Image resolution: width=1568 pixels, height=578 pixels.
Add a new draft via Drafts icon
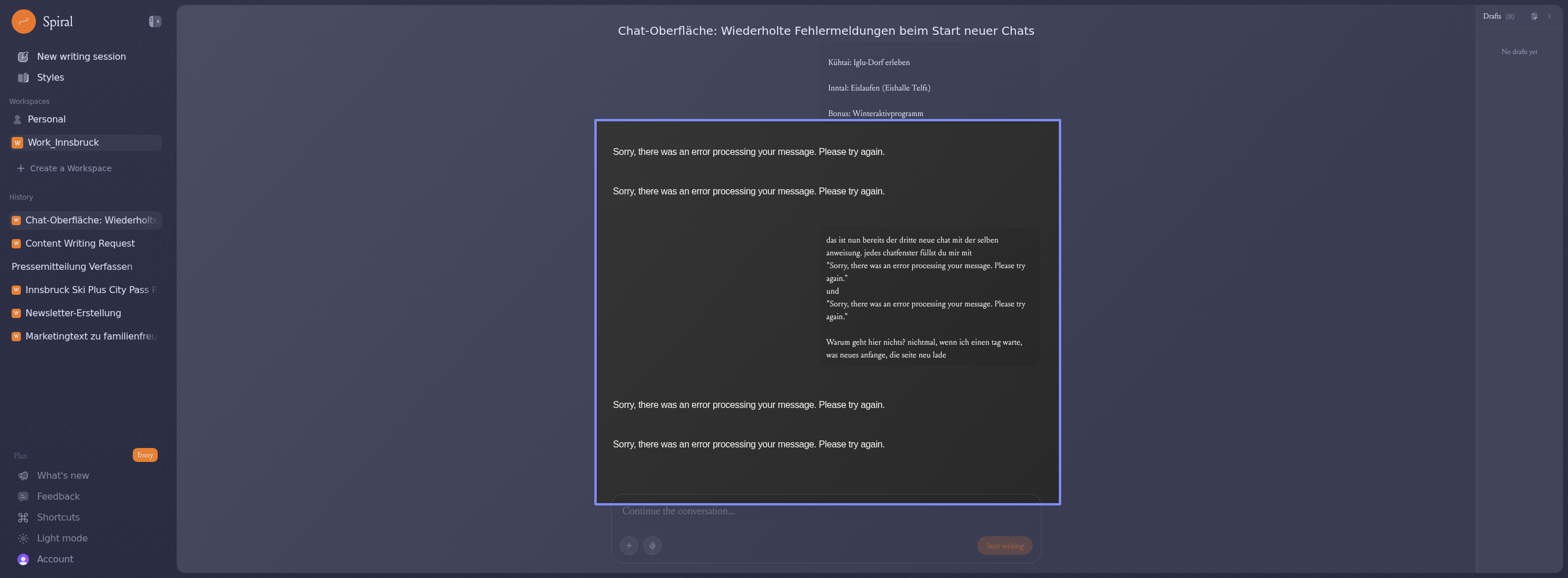[x=1534, y=16]
